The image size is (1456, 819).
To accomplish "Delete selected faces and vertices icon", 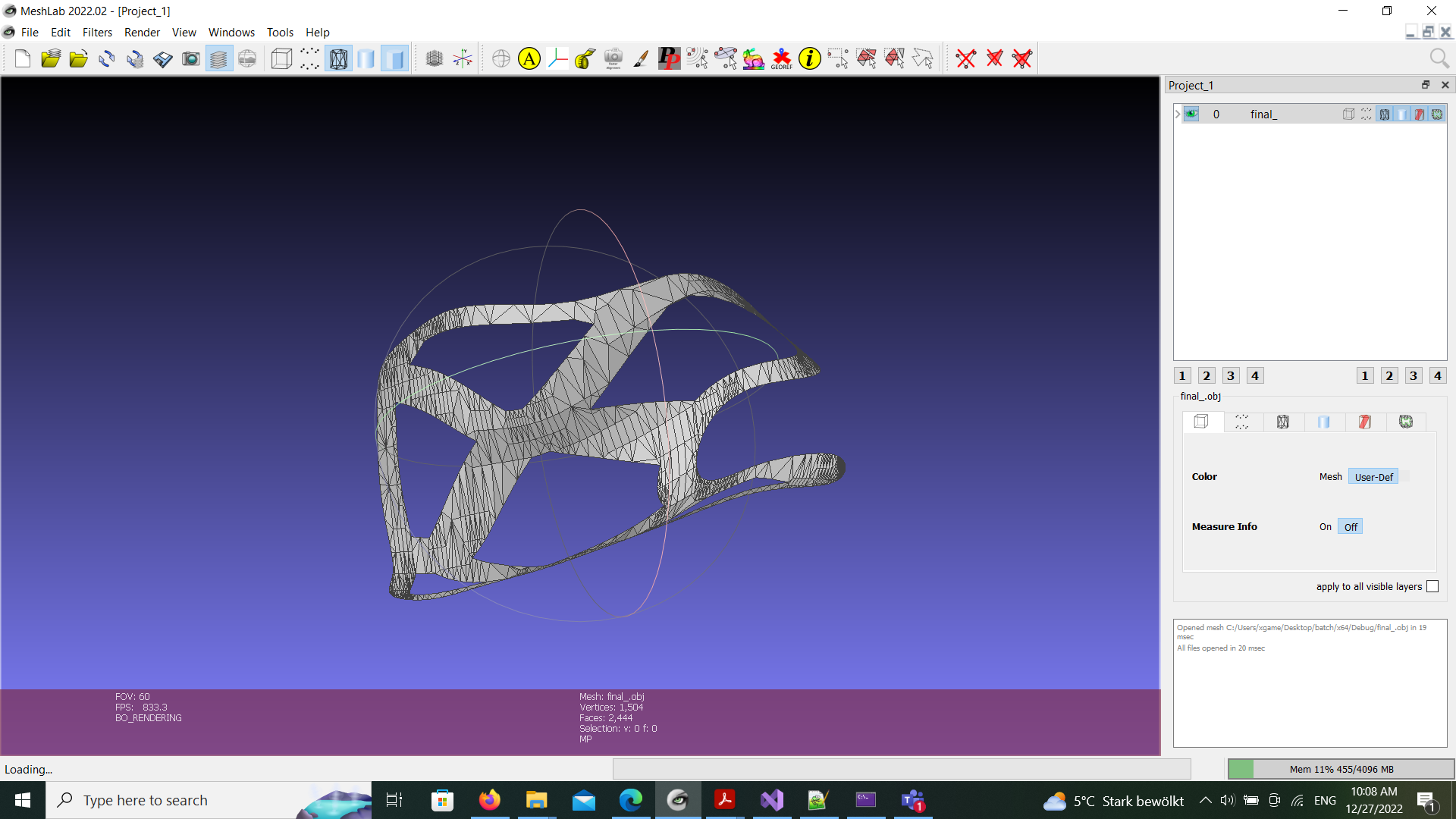I will pyautogui.click(x=1022, y=58).
